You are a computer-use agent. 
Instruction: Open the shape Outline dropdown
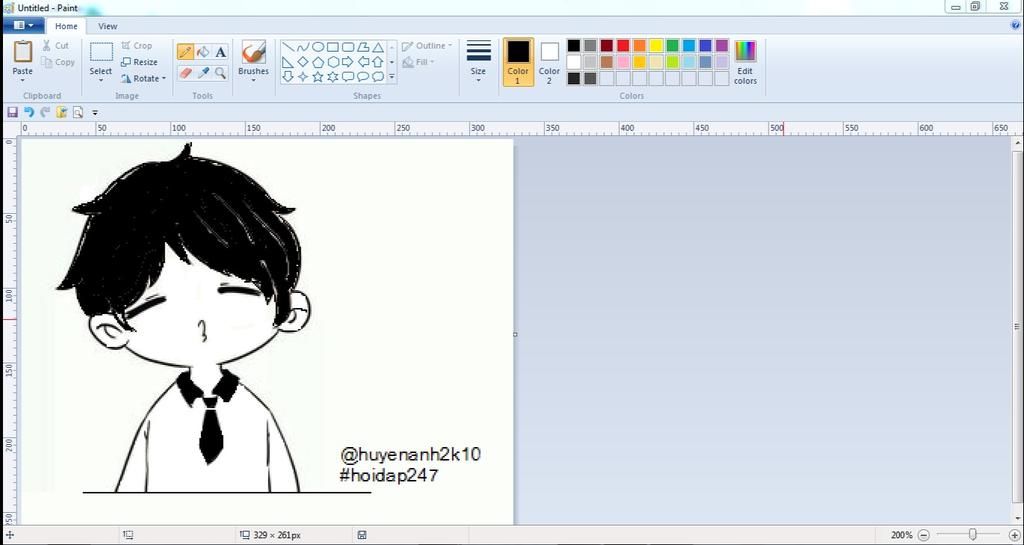[x=427, y=46]
